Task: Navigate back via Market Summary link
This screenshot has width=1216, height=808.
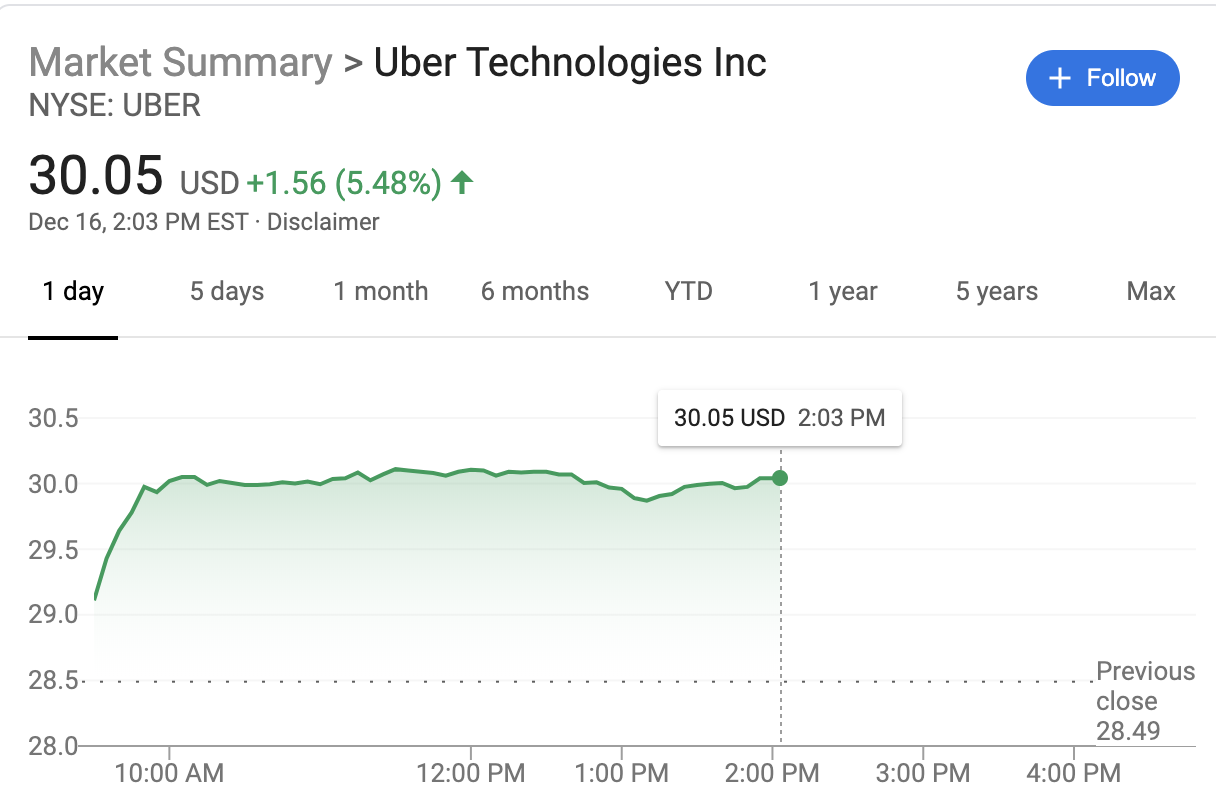Action: pyautogui.click(x=179, y=62)
